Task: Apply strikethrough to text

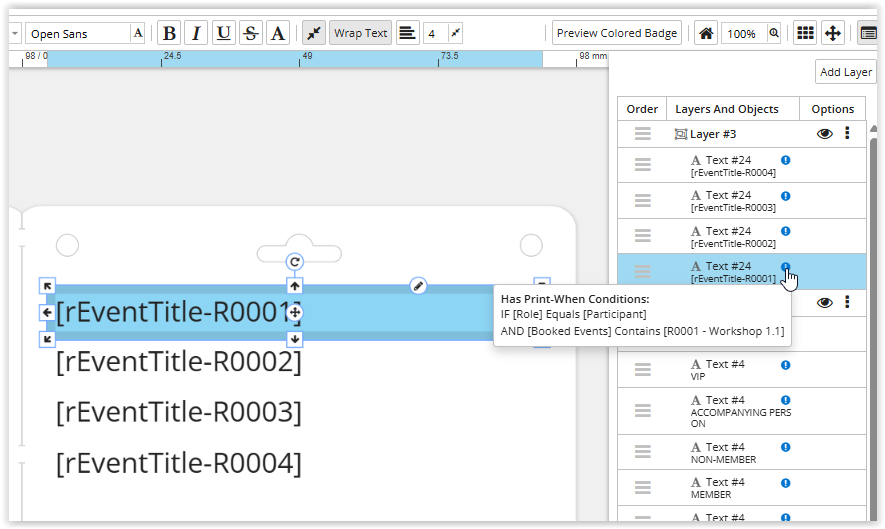Action: (x=250, y=33)
